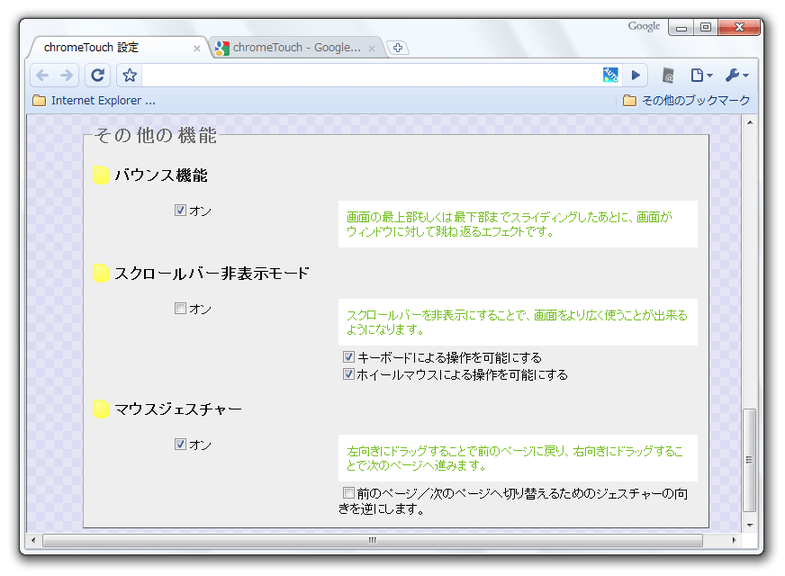Image resolution: width=785 pixels, height=576 pixels.
Task: Open その他のブックマーク folder
Action: [x=686, y=101]
